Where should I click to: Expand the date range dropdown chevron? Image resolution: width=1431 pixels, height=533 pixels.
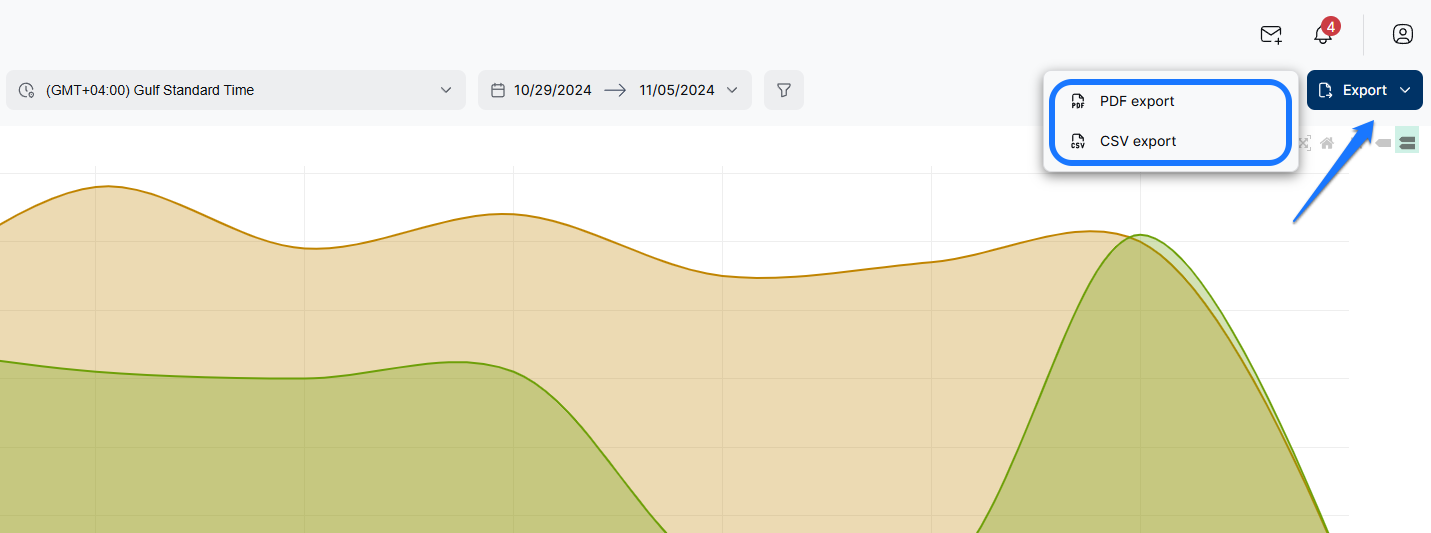click(x=733, y=90)
